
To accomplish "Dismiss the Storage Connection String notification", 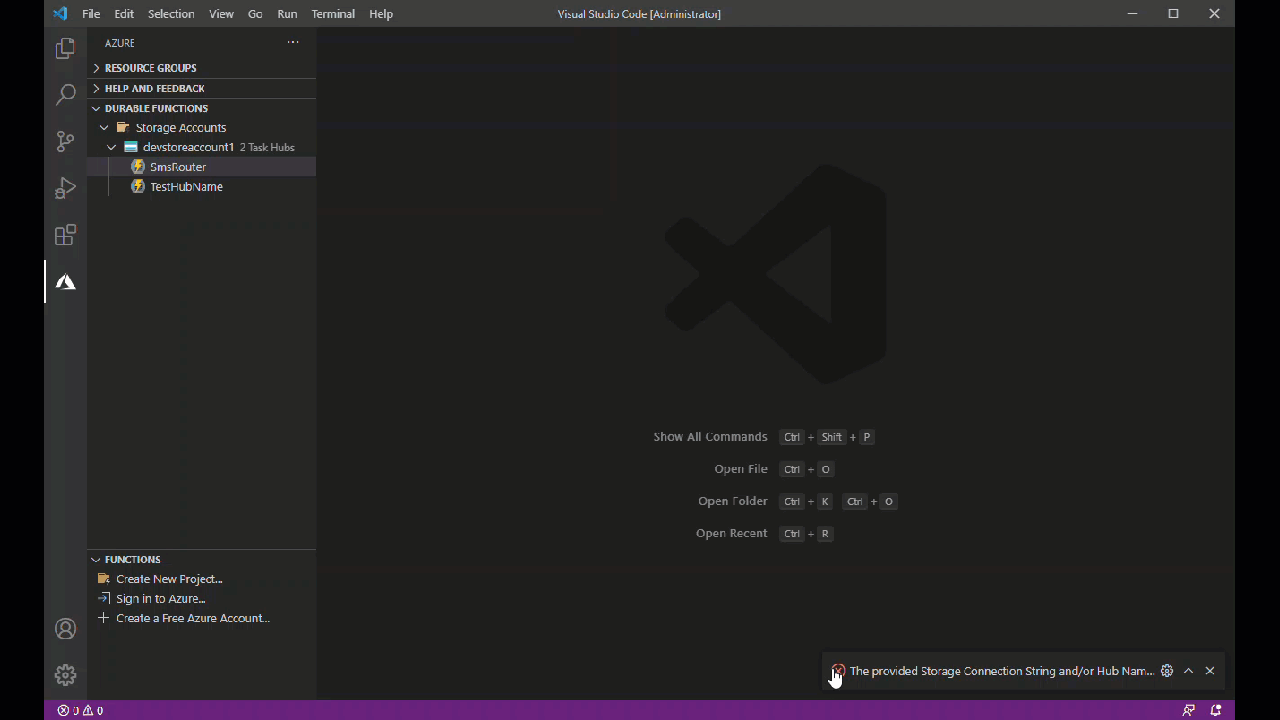I will pos(1210,671).
